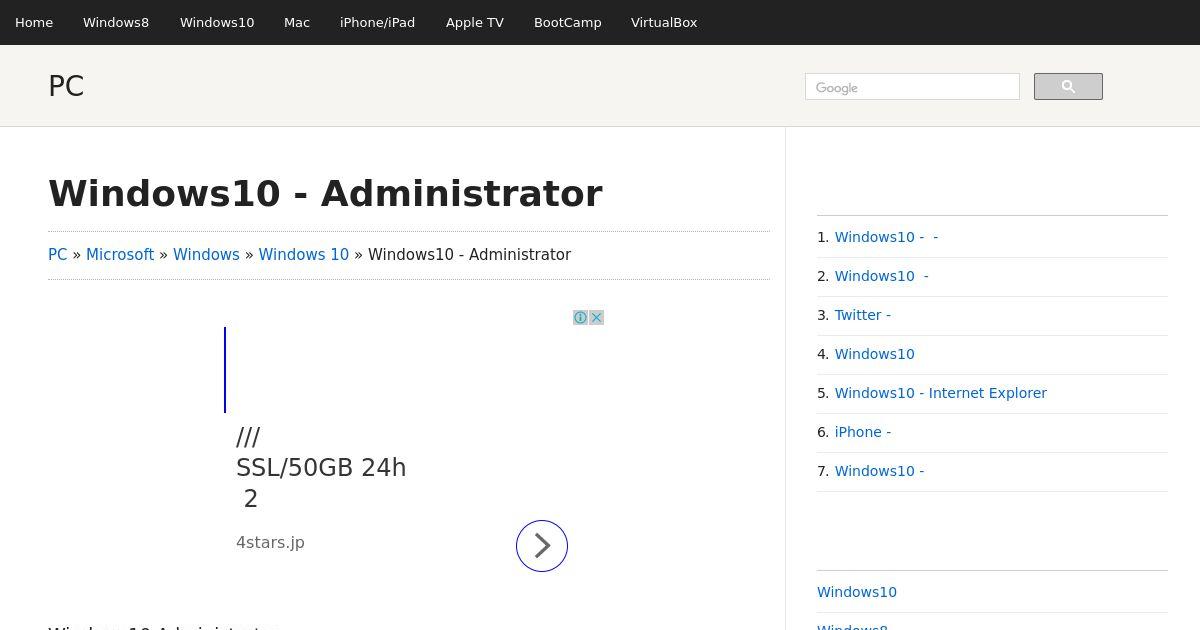Click the Microsoft breadcrumb link
1200x630 pixels.
120,255
